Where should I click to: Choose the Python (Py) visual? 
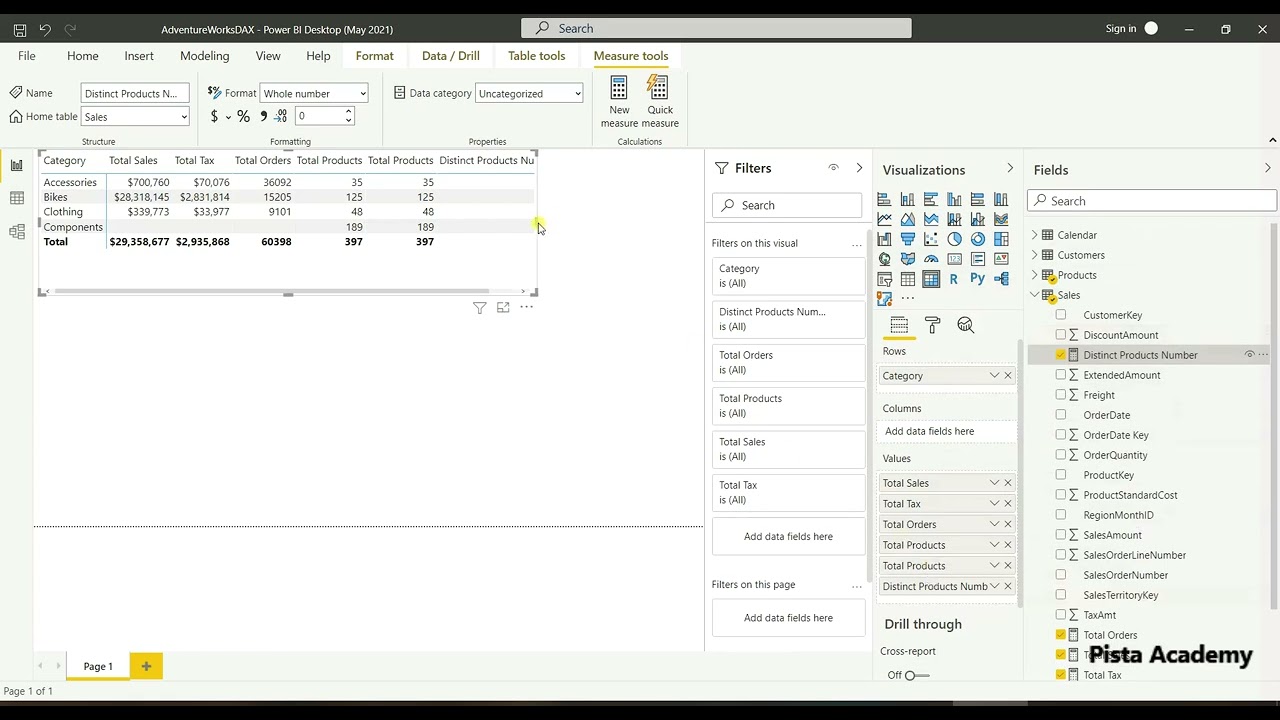(977, 279)
